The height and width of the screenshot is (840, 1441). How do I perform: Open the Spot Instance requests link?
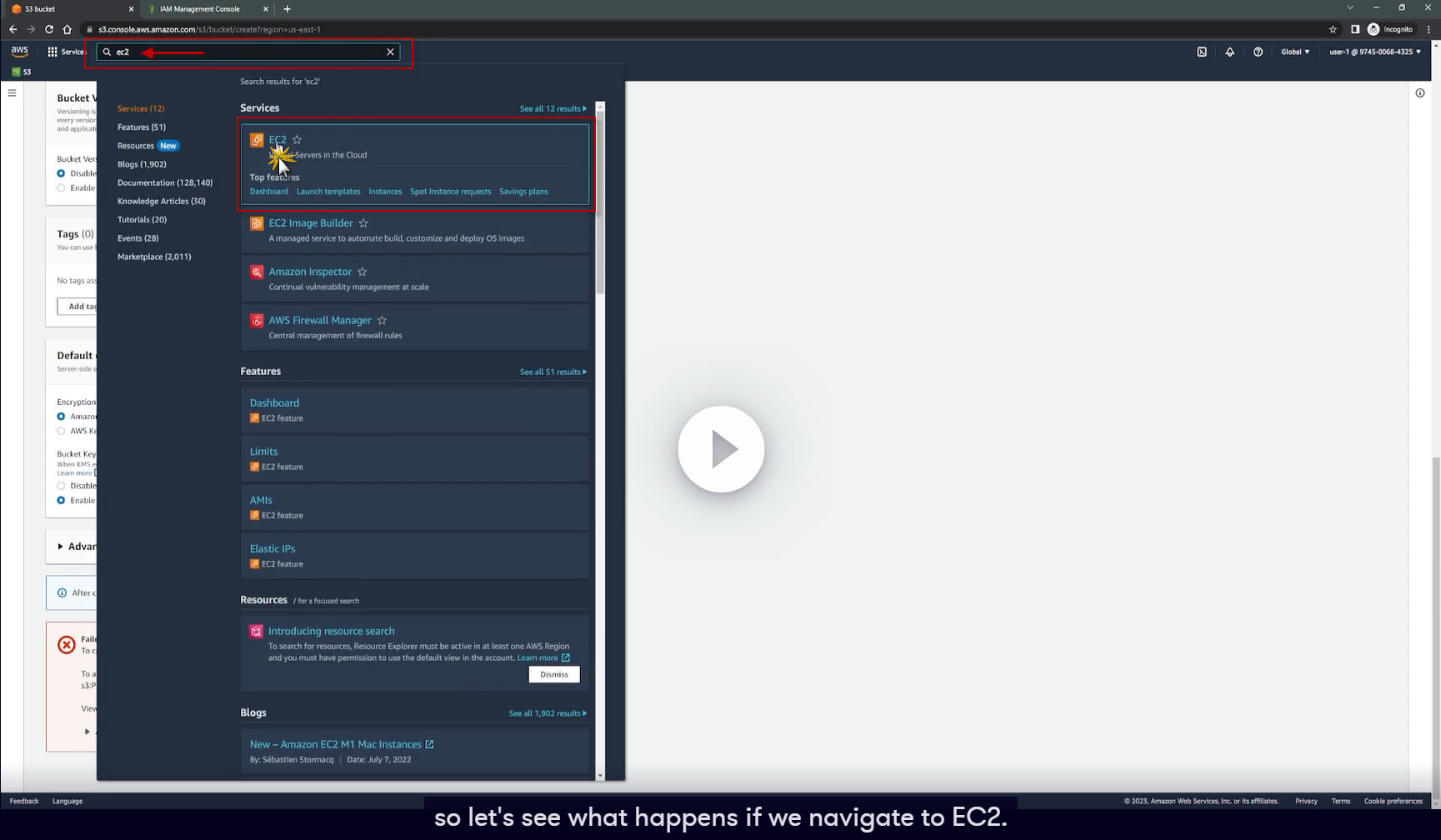click(x=450, y=192)
